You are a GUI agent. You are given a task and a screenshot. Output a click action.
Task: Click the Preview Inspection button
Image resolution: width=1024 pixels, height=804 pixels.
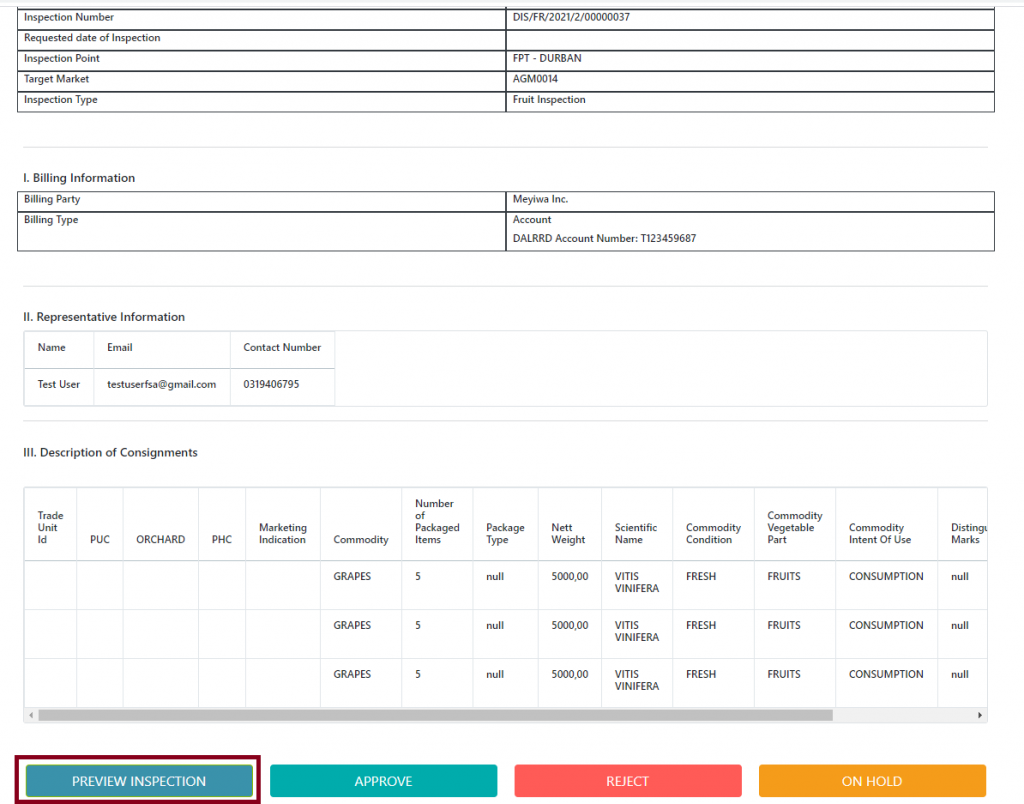pos(138,781)
